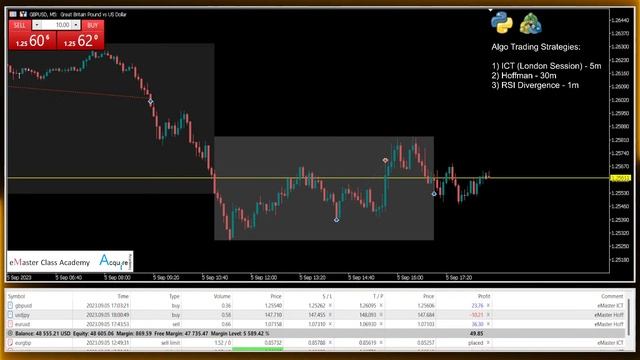Screen dimensions: 640x360
Task: Increase lot volume with up arrow
Action: [76, 25]
